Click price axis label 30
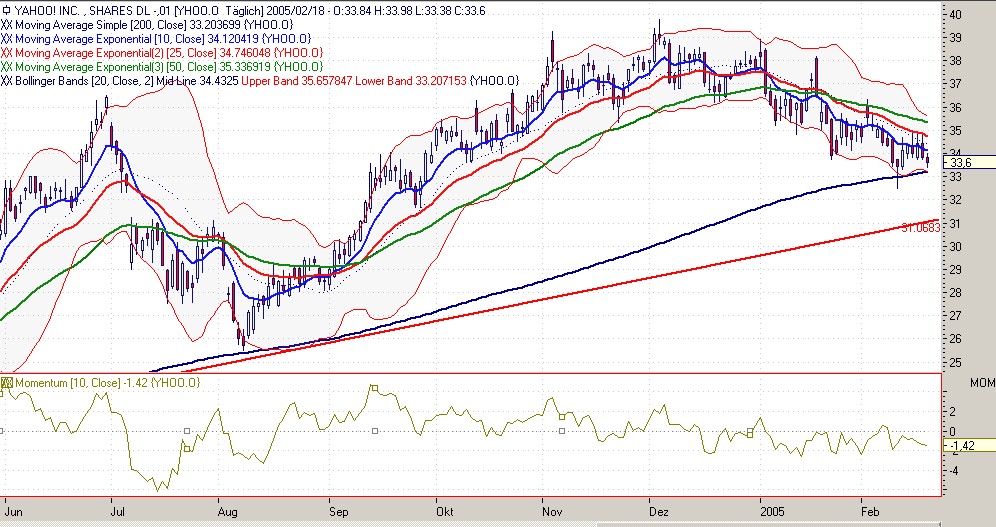Viewport: 996px width, 527px height. tap(956, 246)
